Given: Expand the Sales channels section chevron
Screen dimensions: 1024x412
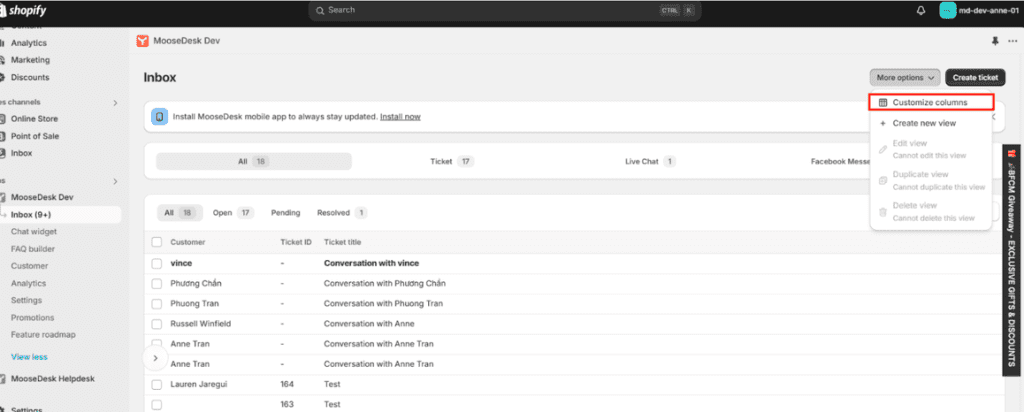Looking at the screenshot, I should (116, 103).
